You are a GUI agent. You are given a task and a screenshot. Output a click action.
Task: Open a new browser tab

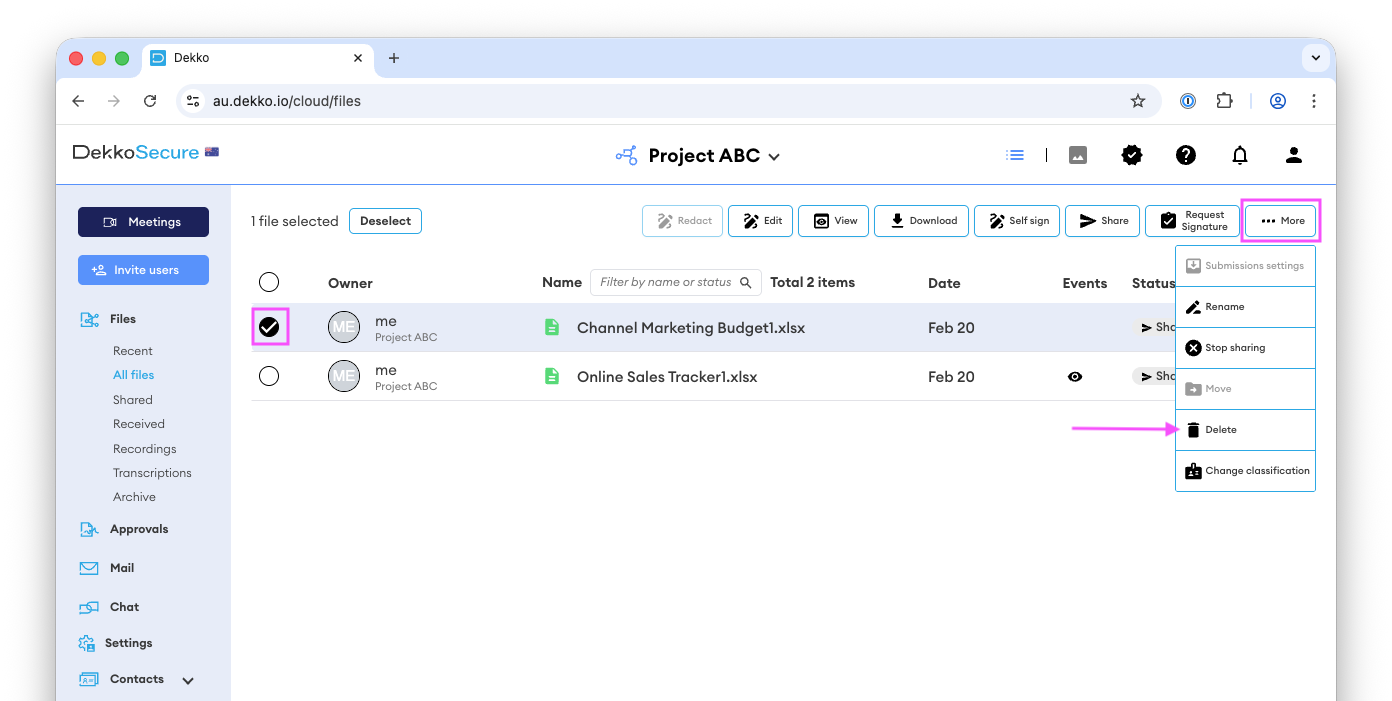point(394,58)
